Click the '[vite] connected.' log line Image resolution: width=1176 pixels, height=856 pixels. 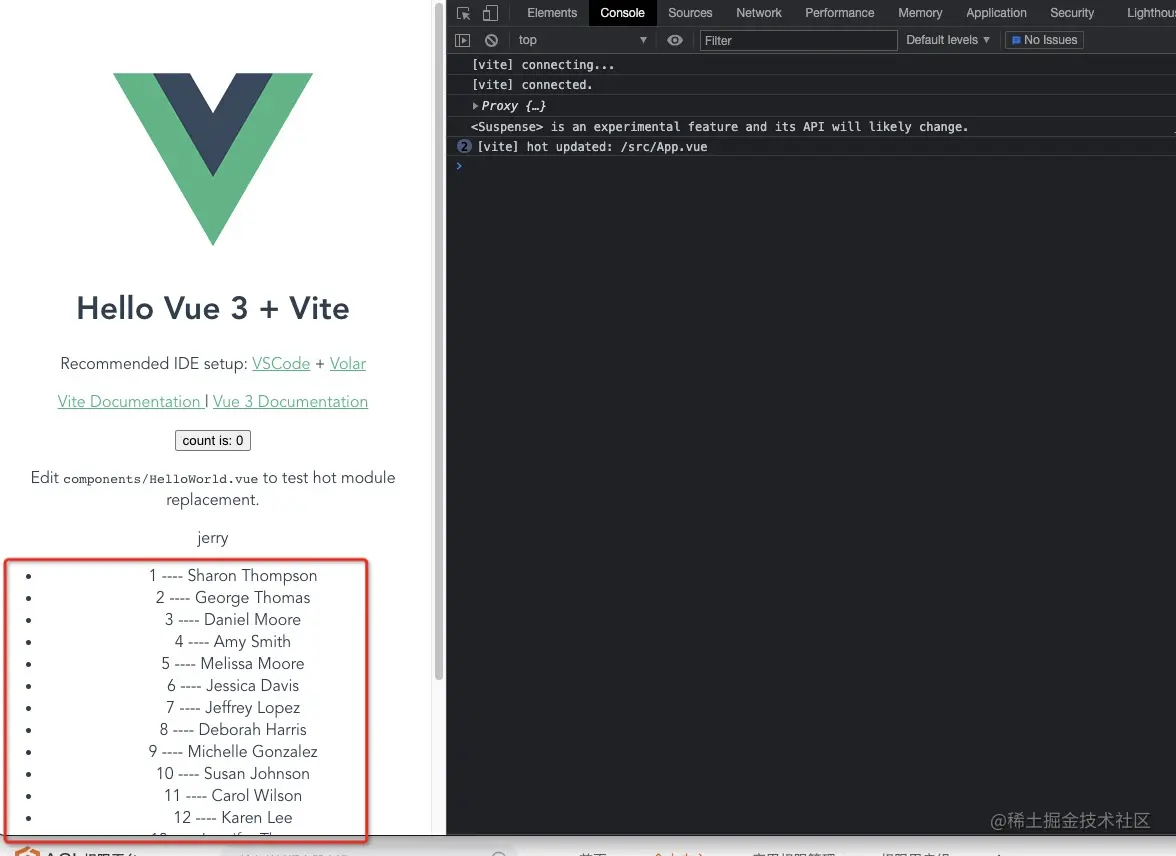(x=532, y=85)
